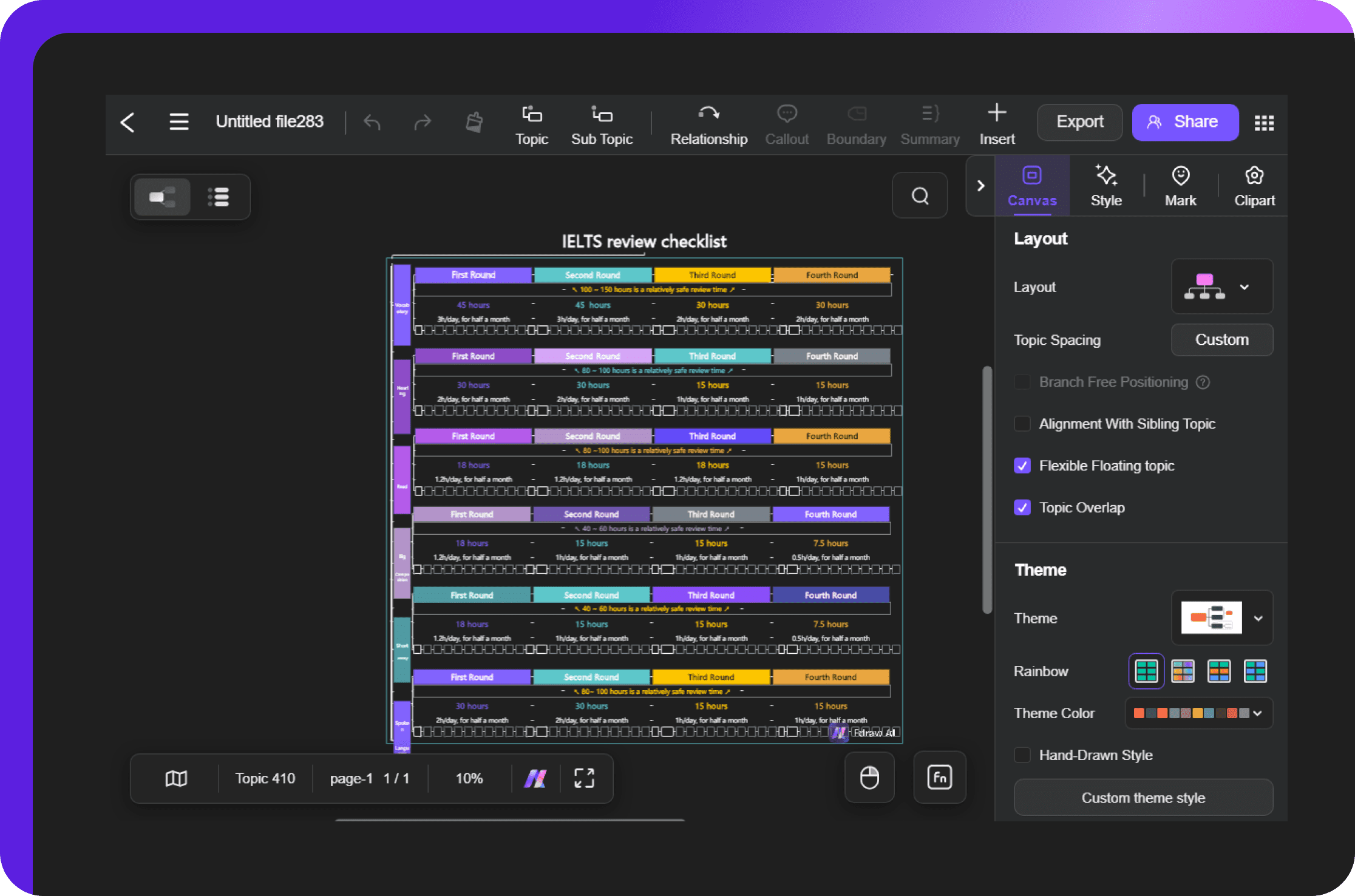Click the Export button
The image size is (1355, 896).
pos(1079,122)
